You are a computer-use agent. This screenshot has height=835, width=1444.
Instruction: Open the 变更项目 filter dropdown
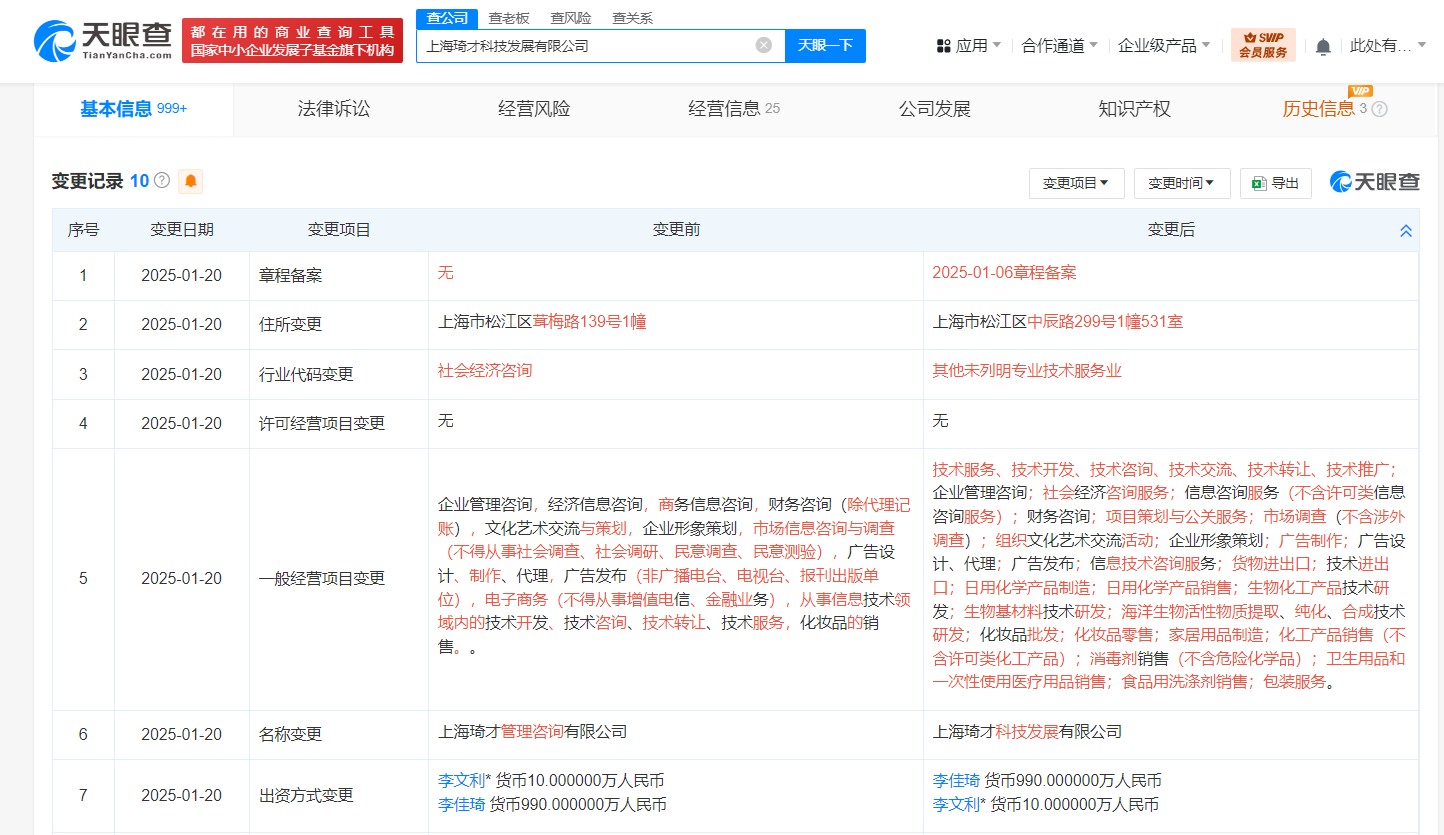[1076, 183]
